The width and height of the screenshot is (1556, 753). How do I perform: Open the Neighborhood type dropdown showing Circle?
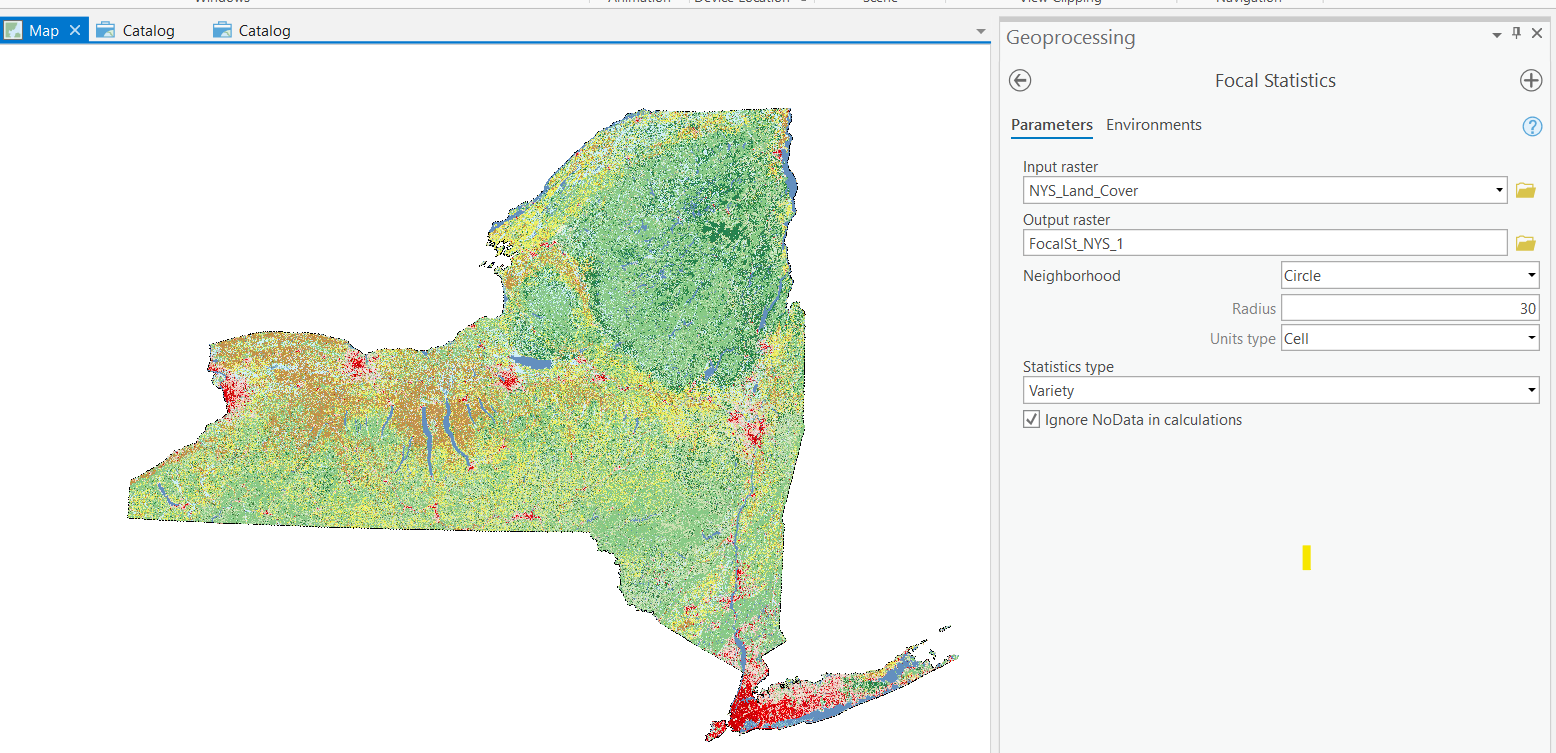1531,276
